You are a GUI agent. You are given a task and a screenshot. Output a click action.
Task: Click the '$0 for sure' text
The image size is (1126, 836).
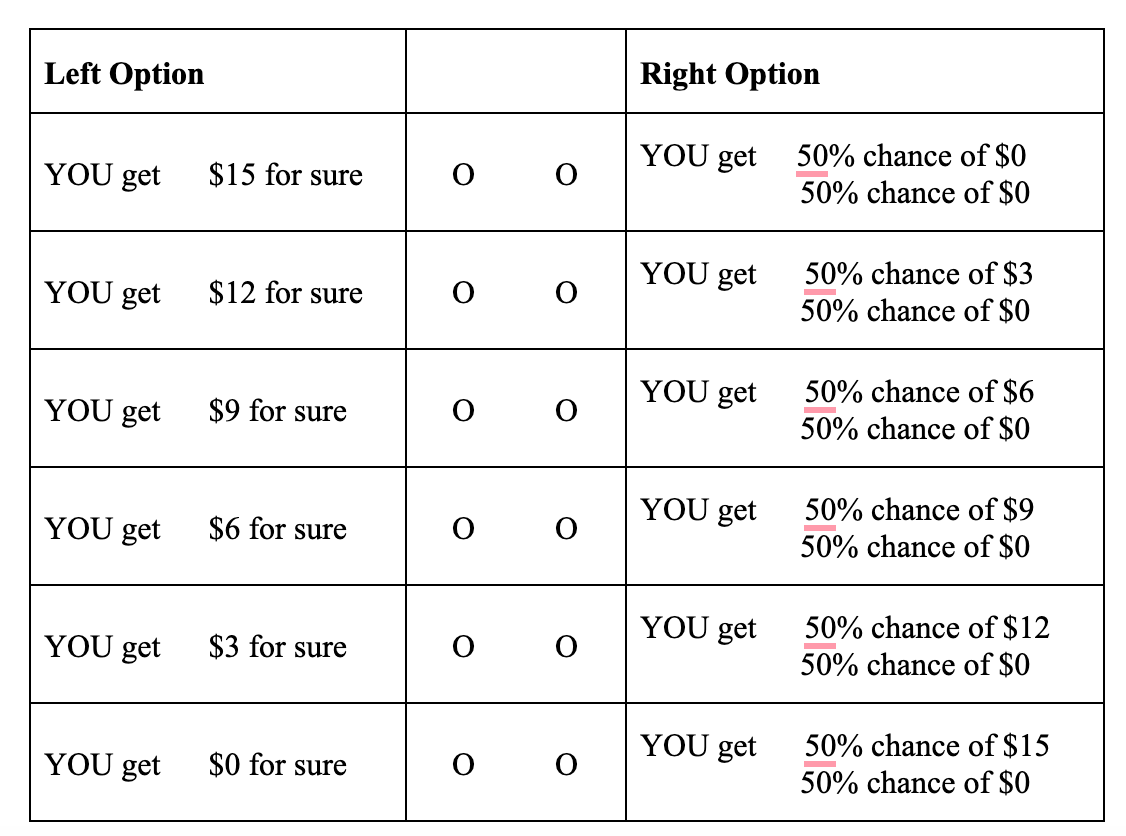[x=277, y=766]
